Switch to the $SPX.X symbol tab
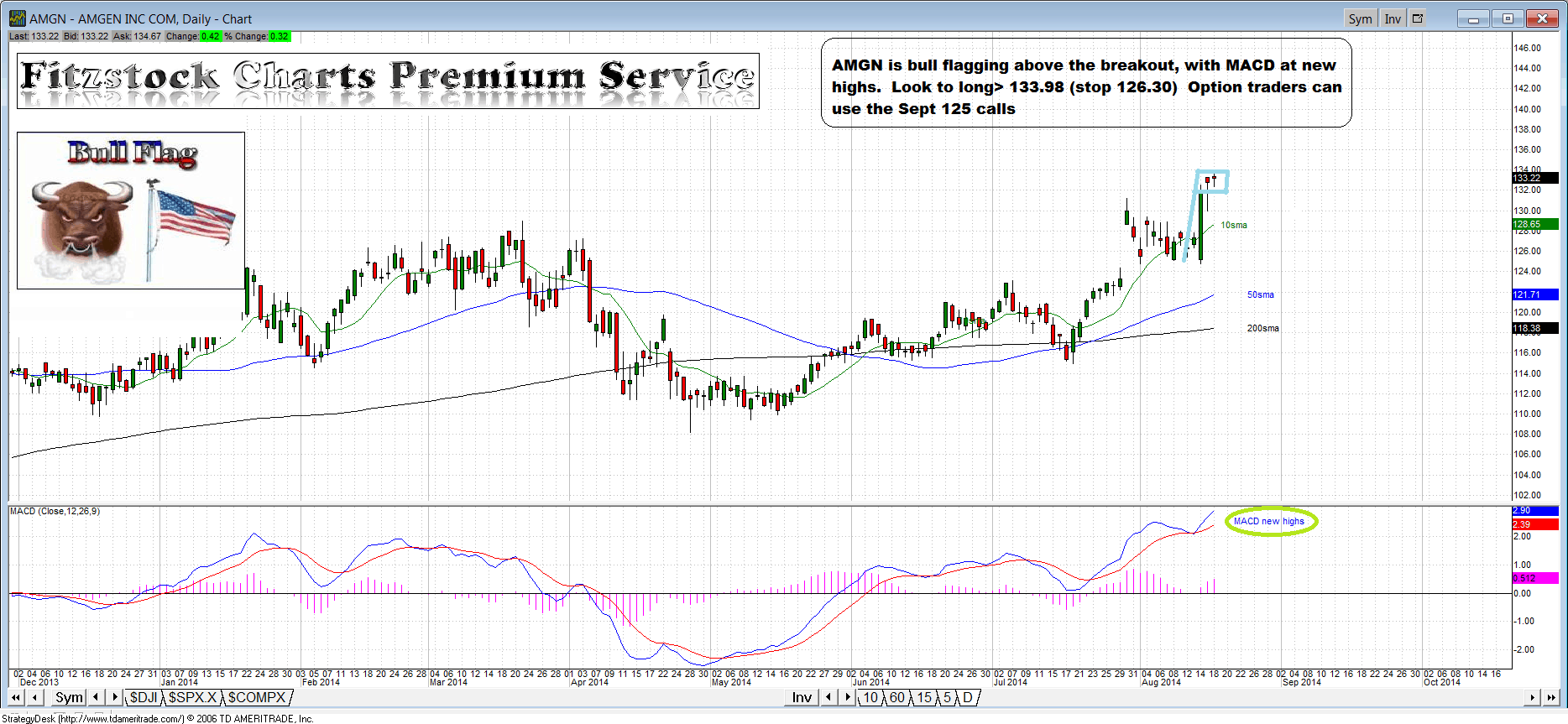 (x=193, y=697)
